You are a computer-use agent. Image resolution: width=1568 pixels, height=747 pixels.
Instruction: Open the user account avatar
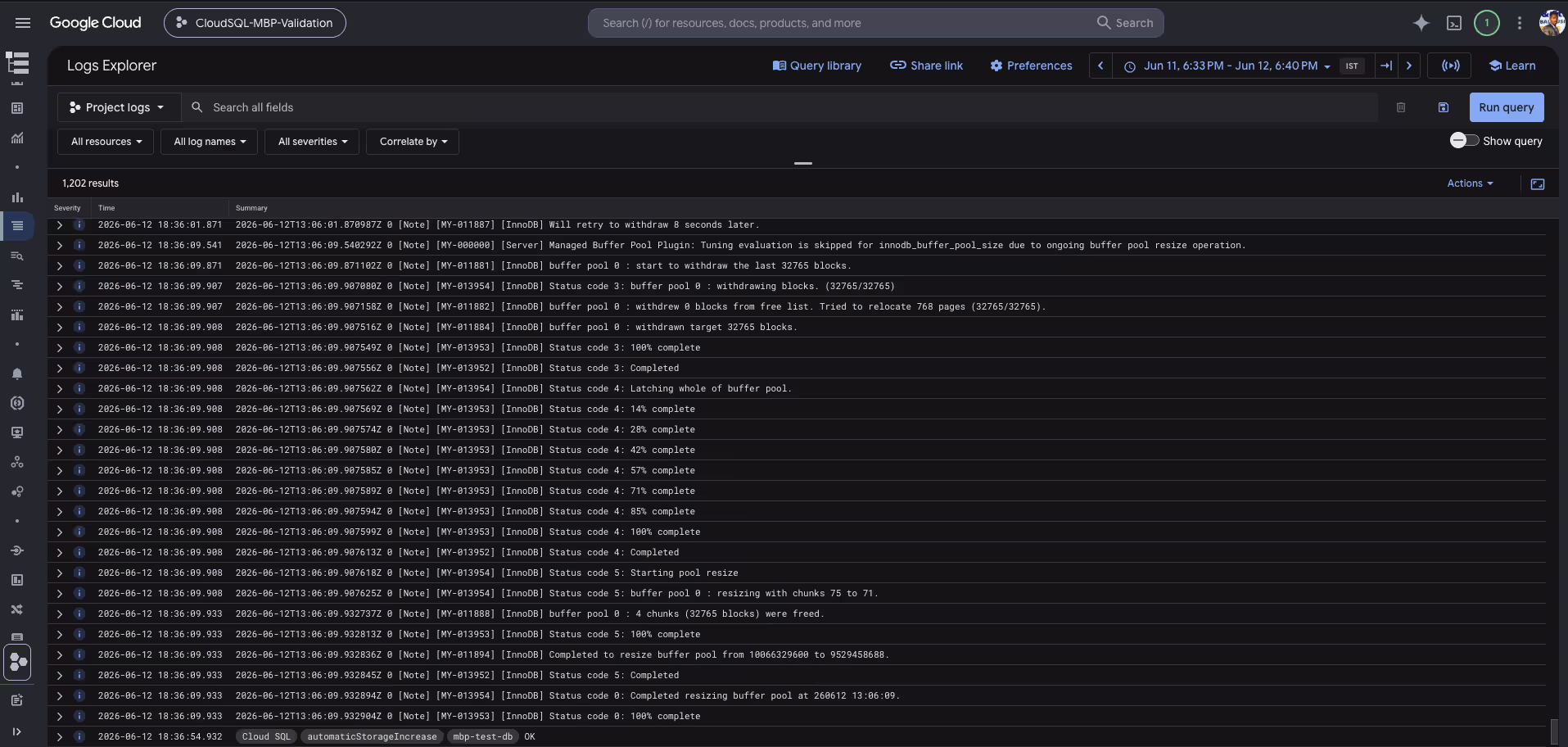coord(1552,23)
